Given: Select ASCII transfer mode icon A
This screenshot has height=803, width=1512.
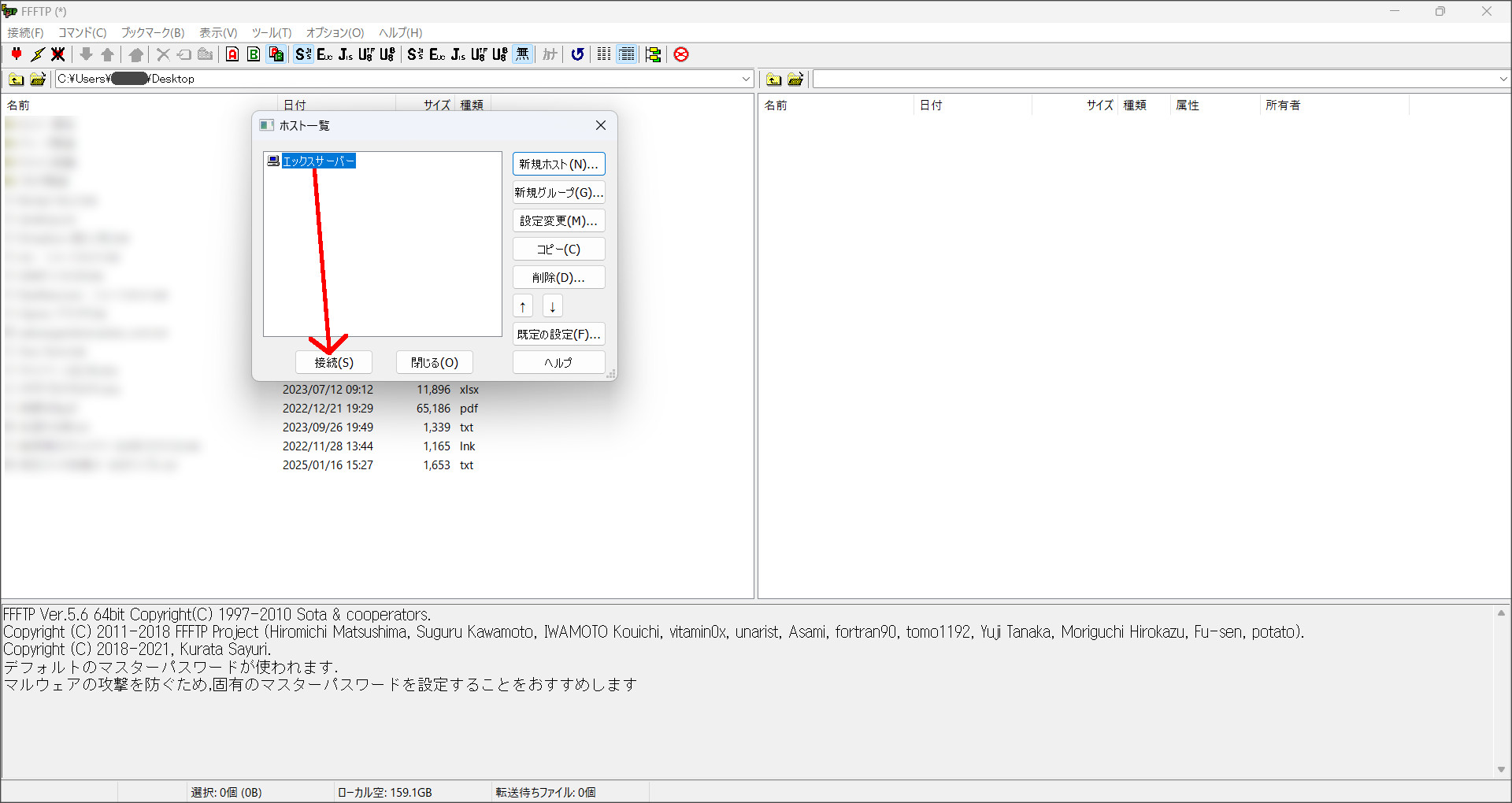Looking at the screenshot, I should pyautogui.click(x=232, y=54).
